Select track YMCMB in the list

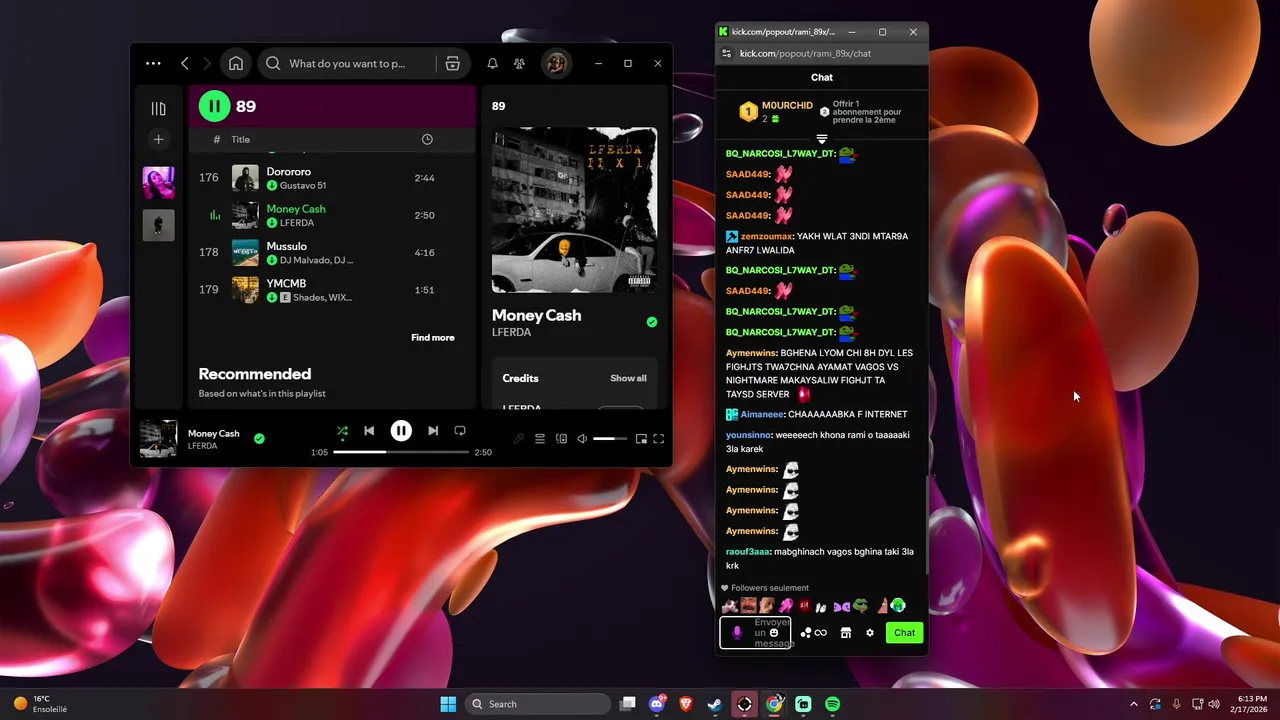(331, 290)
